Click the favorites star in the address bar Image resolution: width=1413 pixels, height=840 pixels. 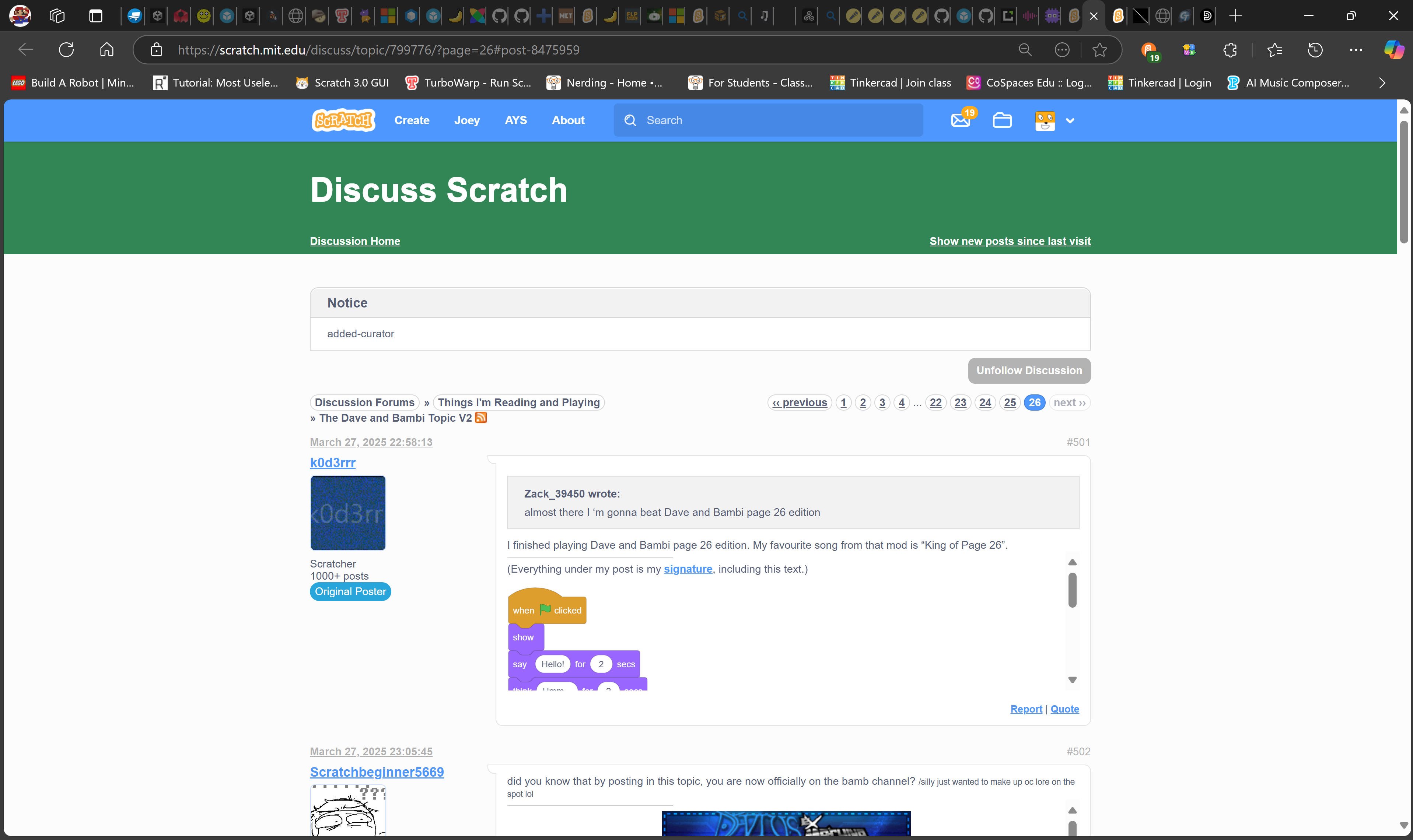point(1100,50)
